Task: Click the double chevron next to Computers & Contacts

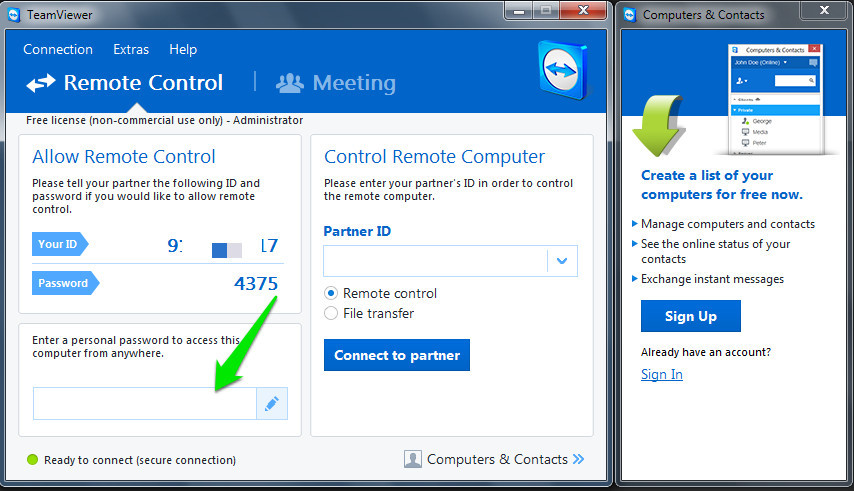Action: pyautogui.click(x=578, y=459)
